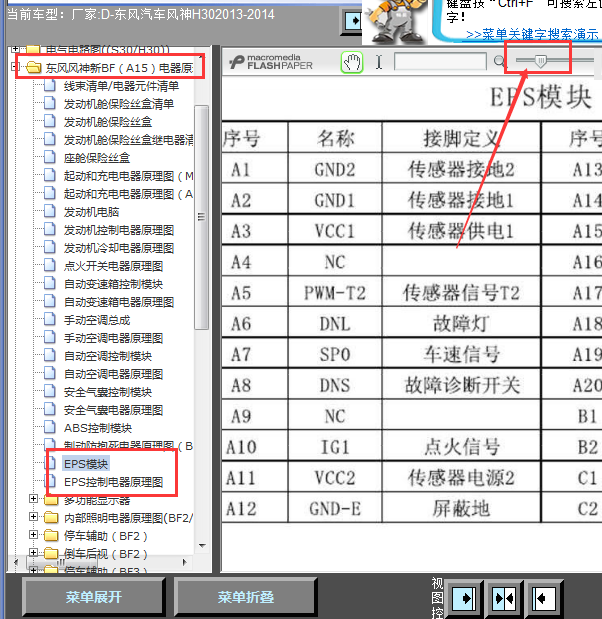Click the tree scrollbar down arrow
Viewport: 602px width, 619px height.
tap(202, 546)
